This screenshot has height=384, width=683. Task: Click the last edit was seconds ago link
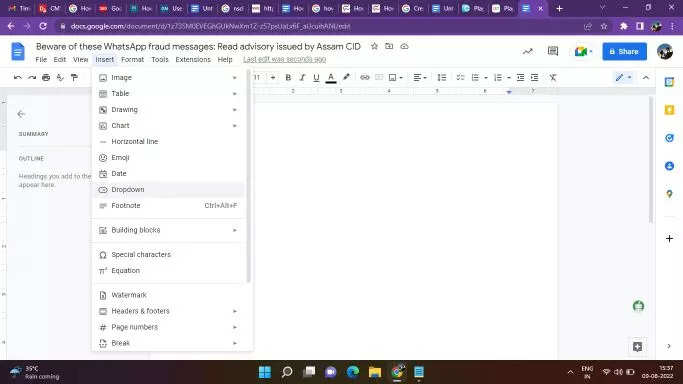point(284,59)
